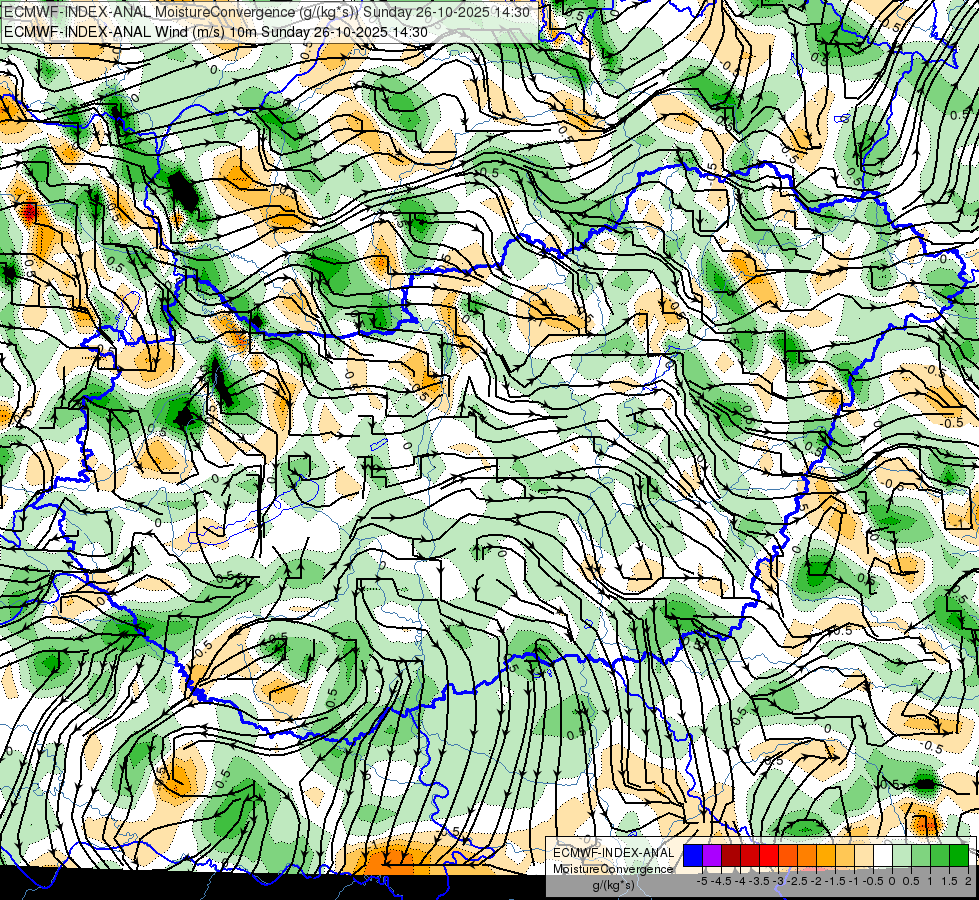Click the '2' legend tick value

coord(968,881)
